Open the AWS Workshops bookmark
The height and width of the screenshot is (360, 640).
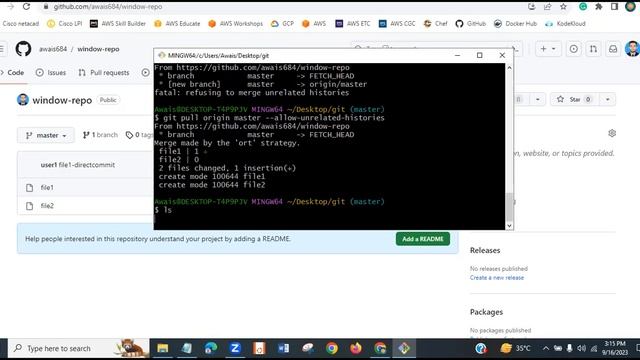pyautogui.click(x=236, y=24)
